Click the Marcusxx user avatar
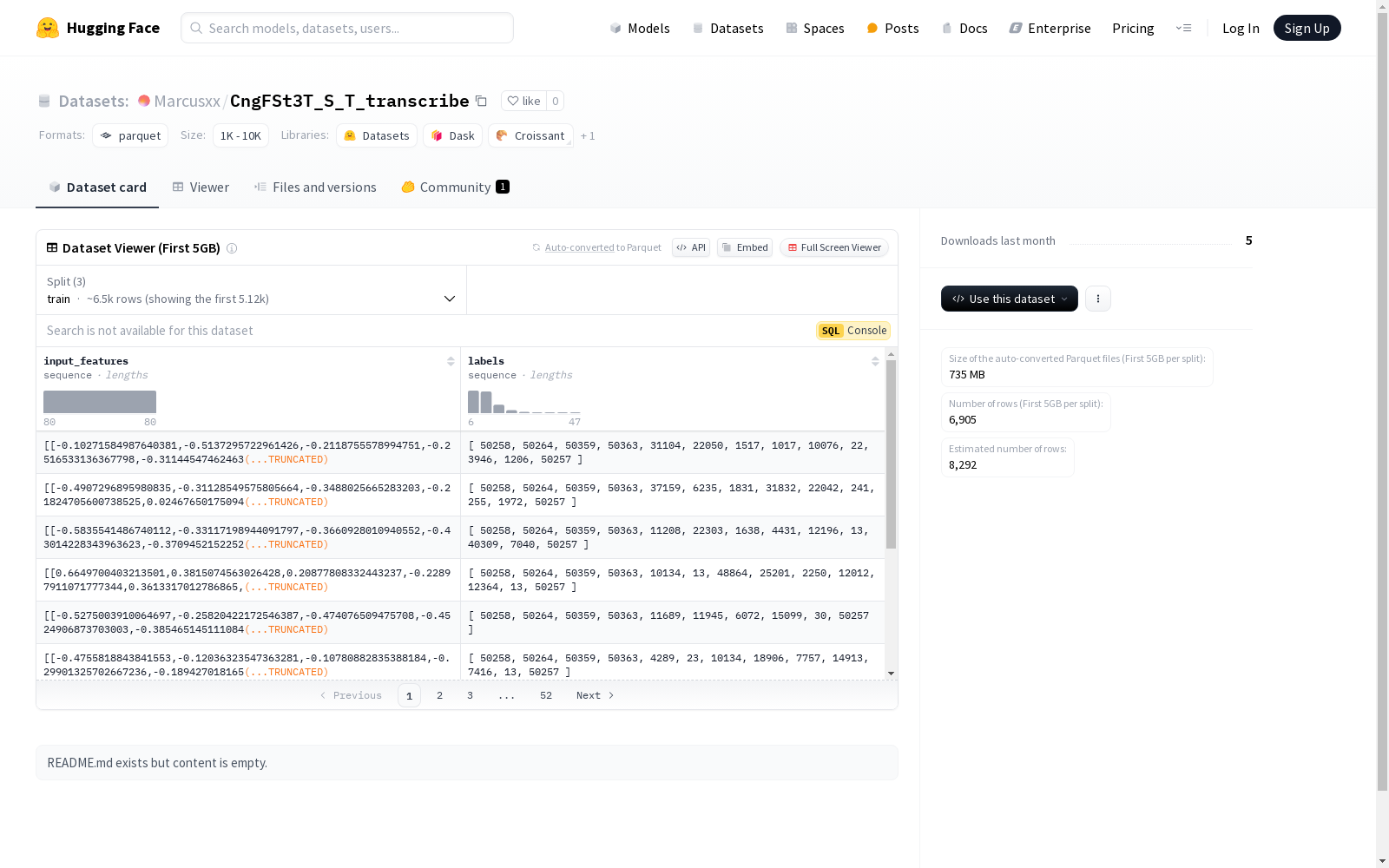The height and width of the screenshot is (868, 1389). [x=144, y=101]
